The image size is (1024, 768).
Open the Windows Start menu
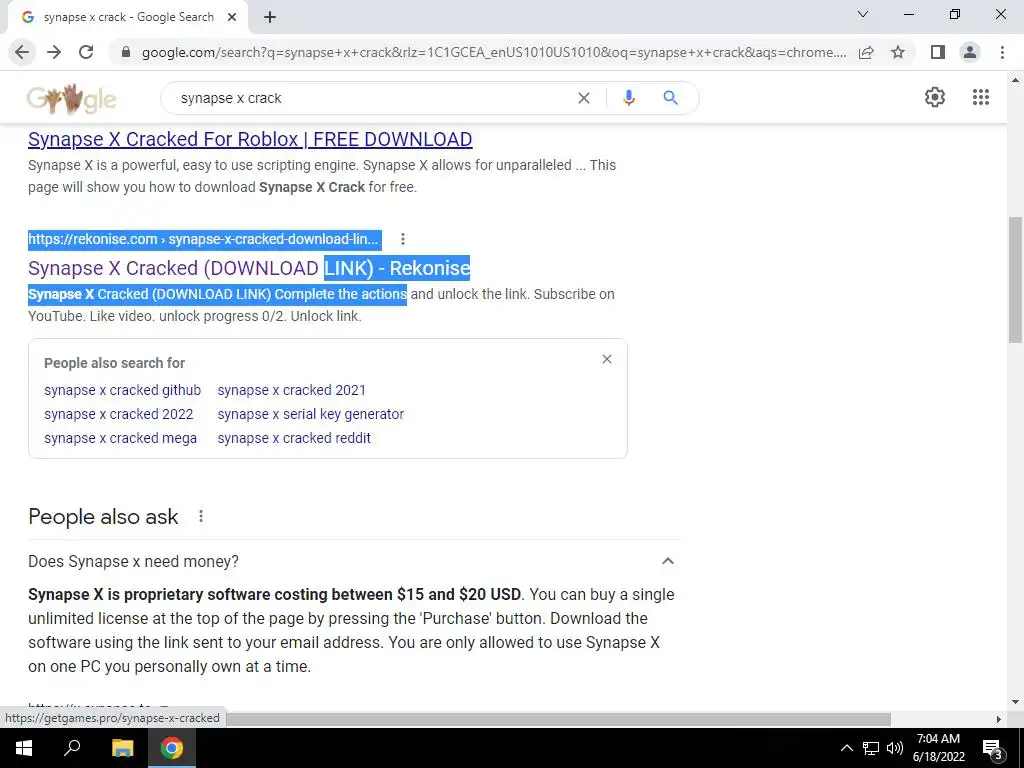[24, 748]
